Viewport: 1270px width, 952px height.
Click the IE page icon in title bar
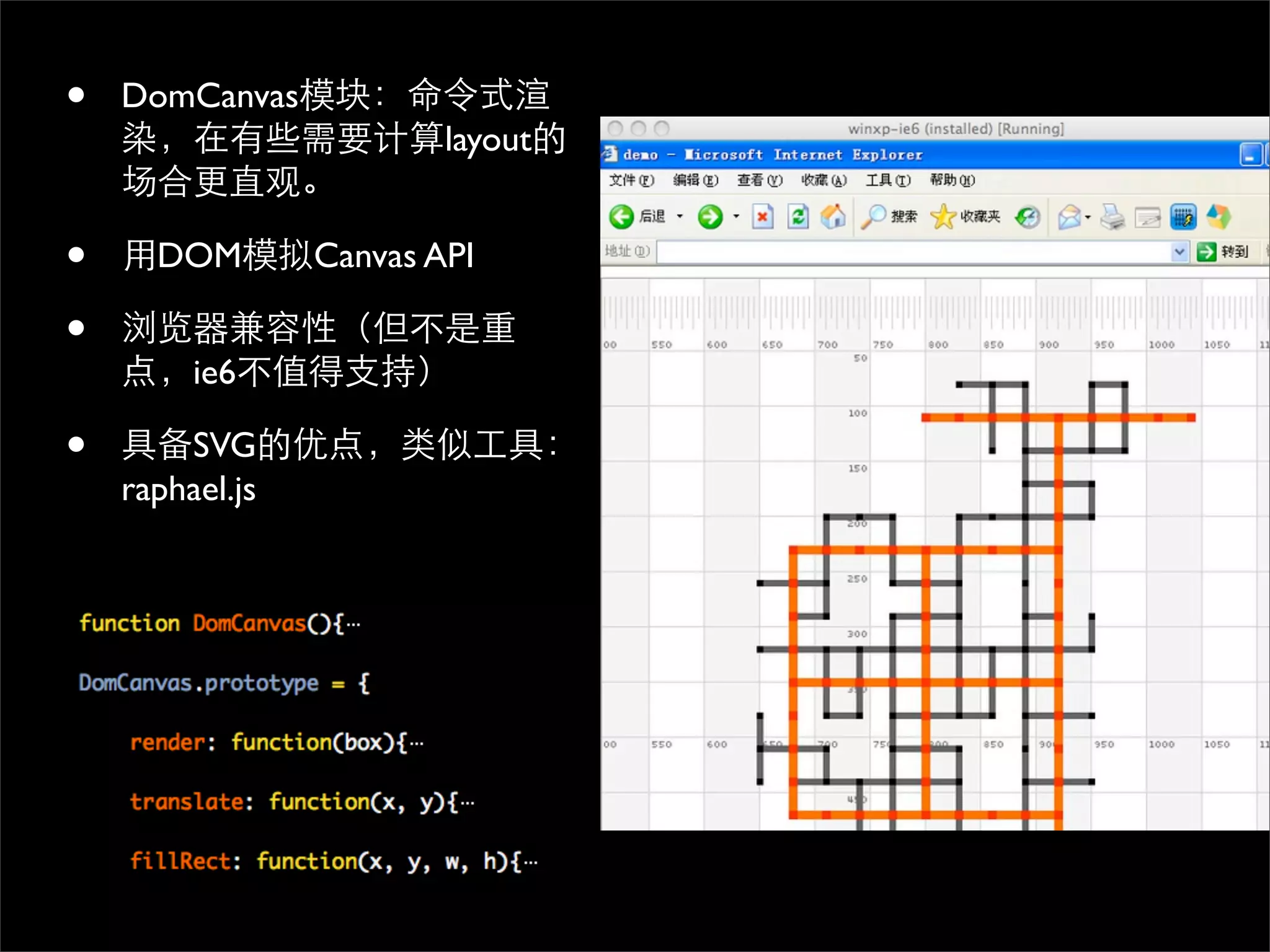610,154
